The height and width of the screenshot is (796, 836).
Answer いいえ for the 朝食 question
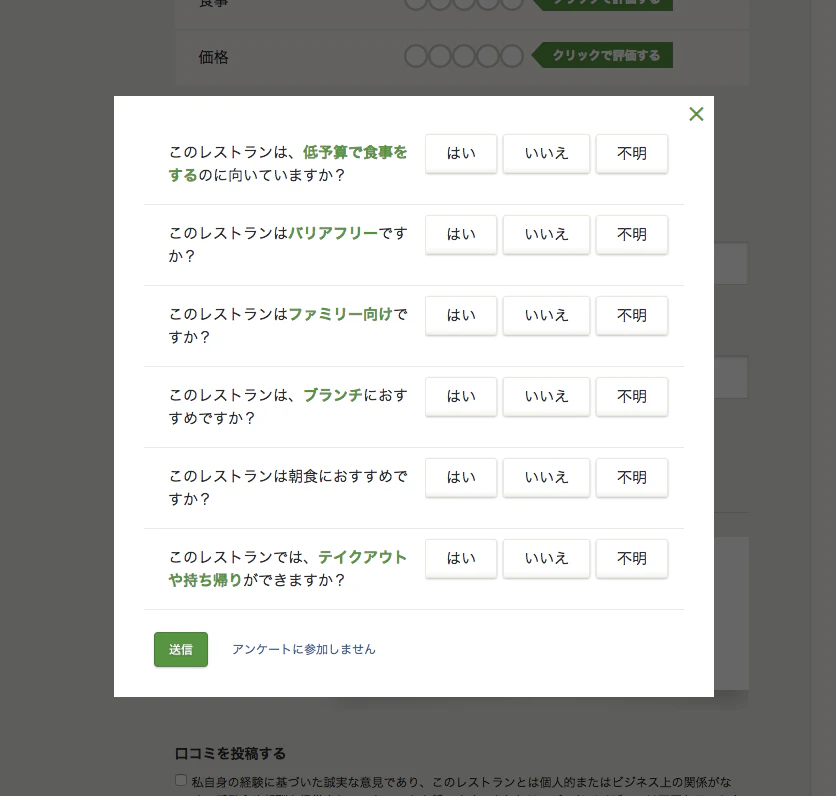(x=546, y=478)
